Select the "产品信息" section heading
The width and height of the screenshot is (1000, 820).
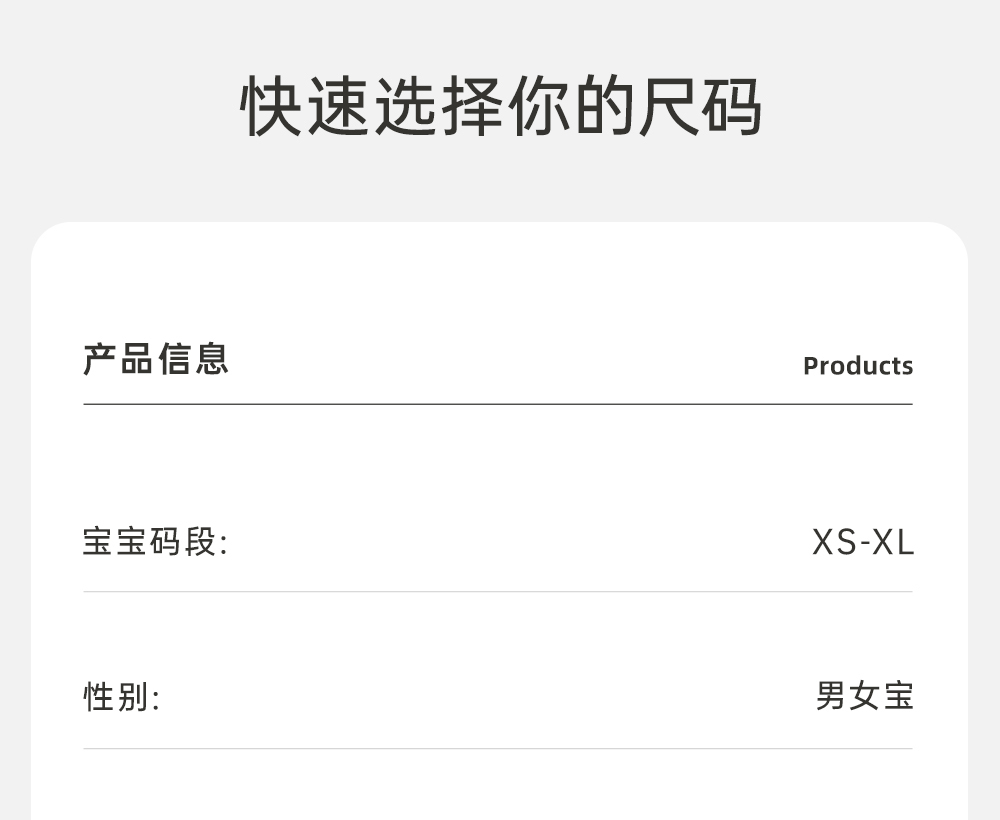point(156,358)
